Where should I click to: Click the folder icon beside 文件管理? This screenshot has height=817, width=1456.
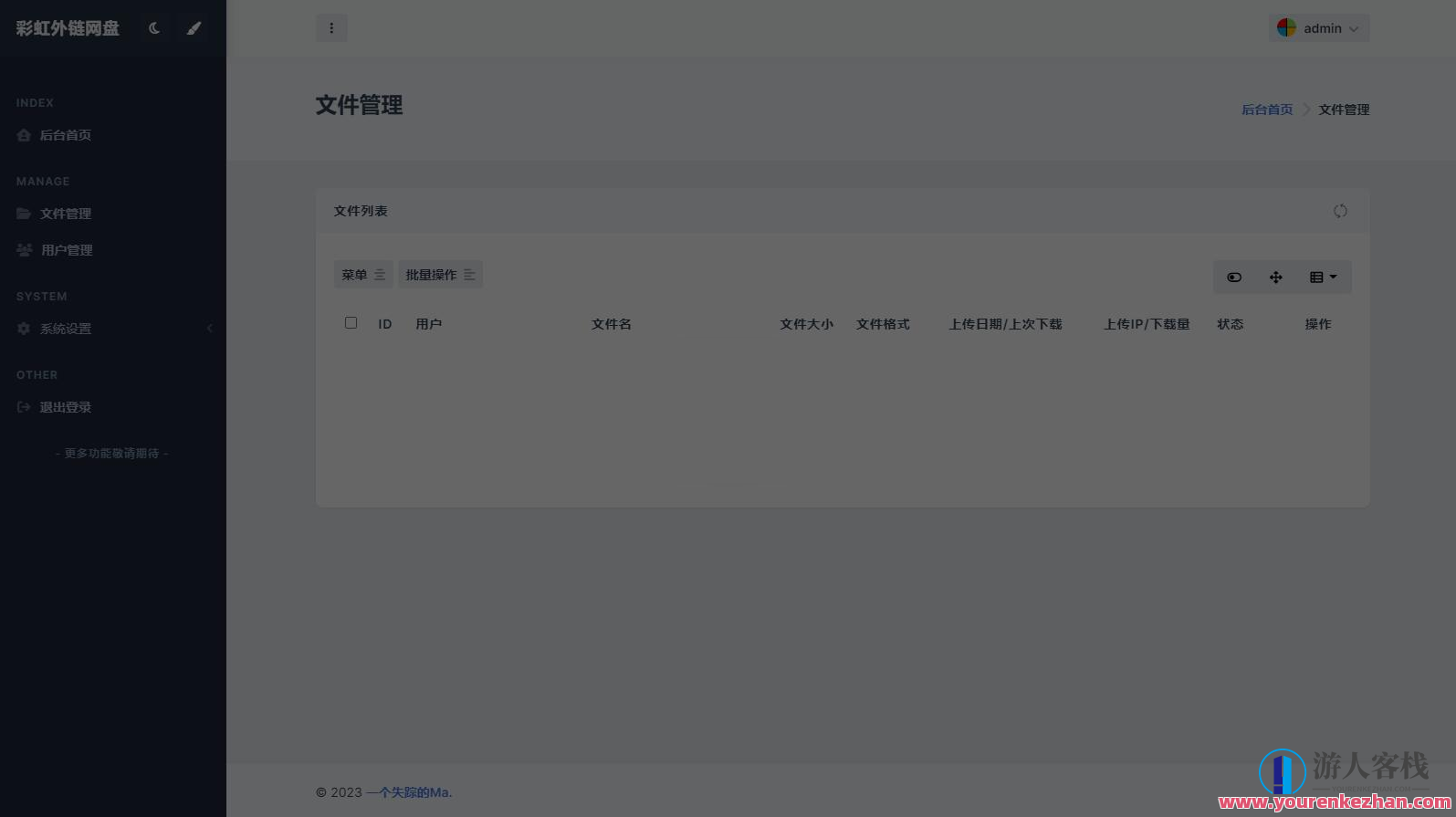click(x=24, y=214)
